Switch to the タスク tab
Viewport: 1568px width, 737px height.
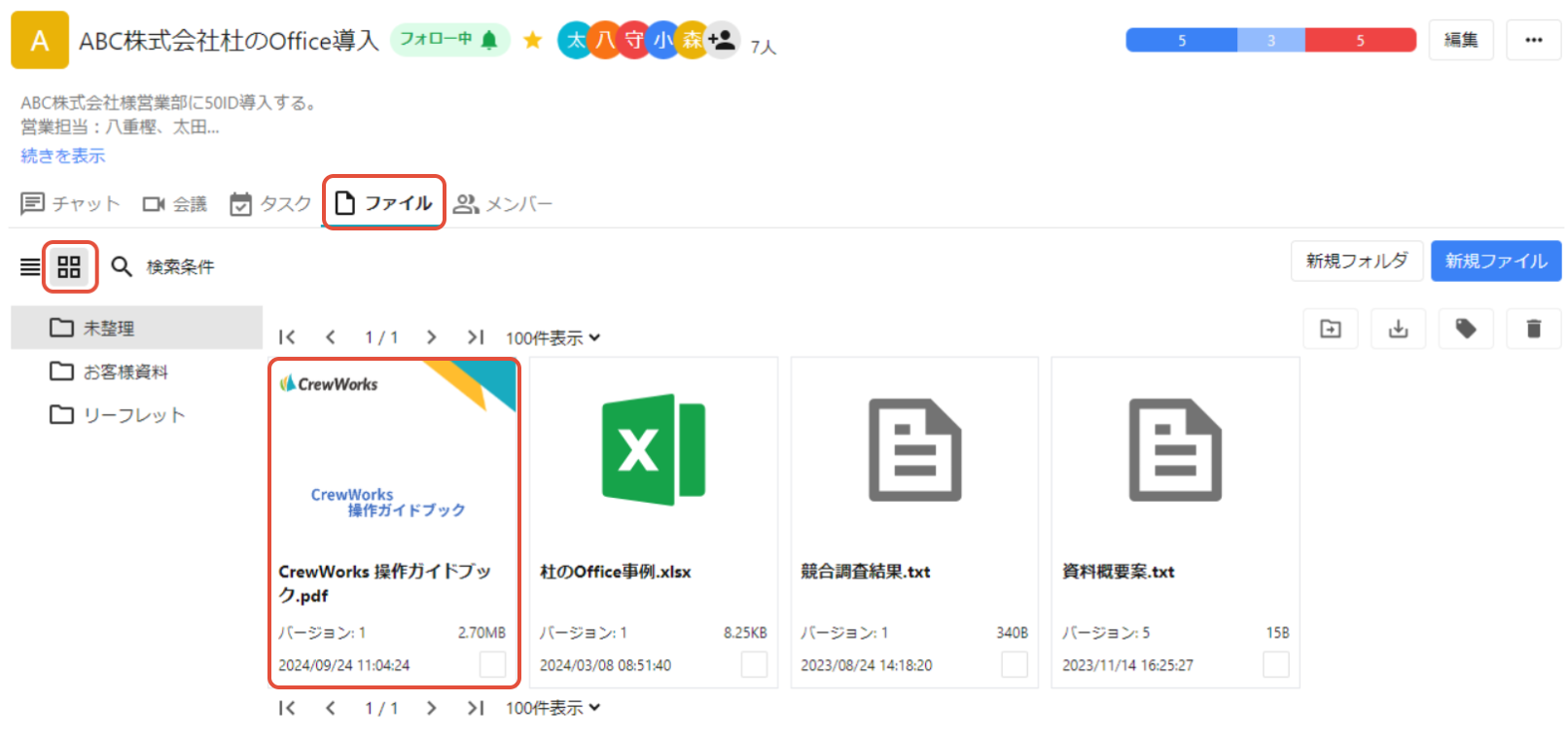coord(270,203)
